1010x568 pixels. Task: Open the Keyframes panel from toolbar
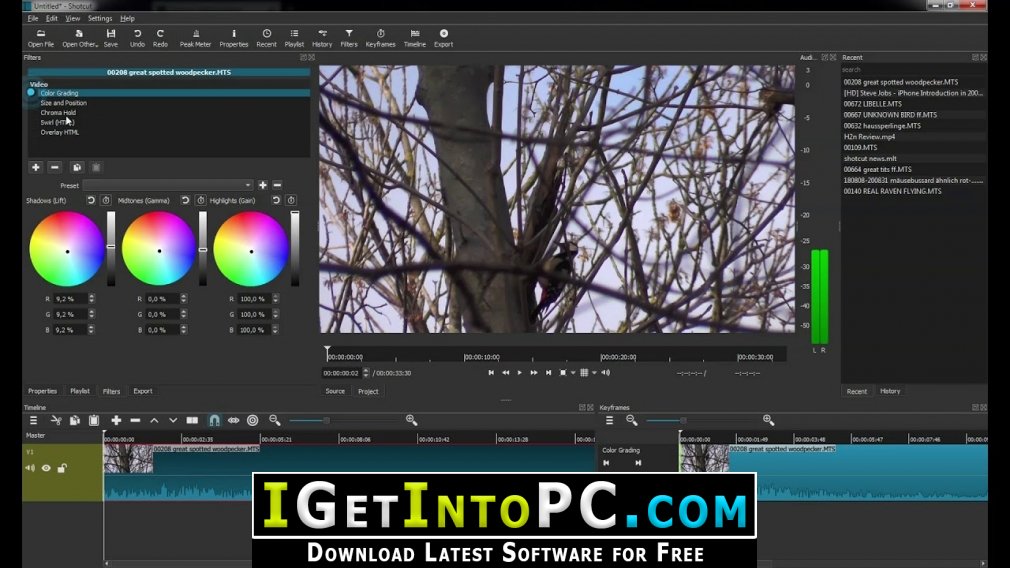[x=380, y=38]
